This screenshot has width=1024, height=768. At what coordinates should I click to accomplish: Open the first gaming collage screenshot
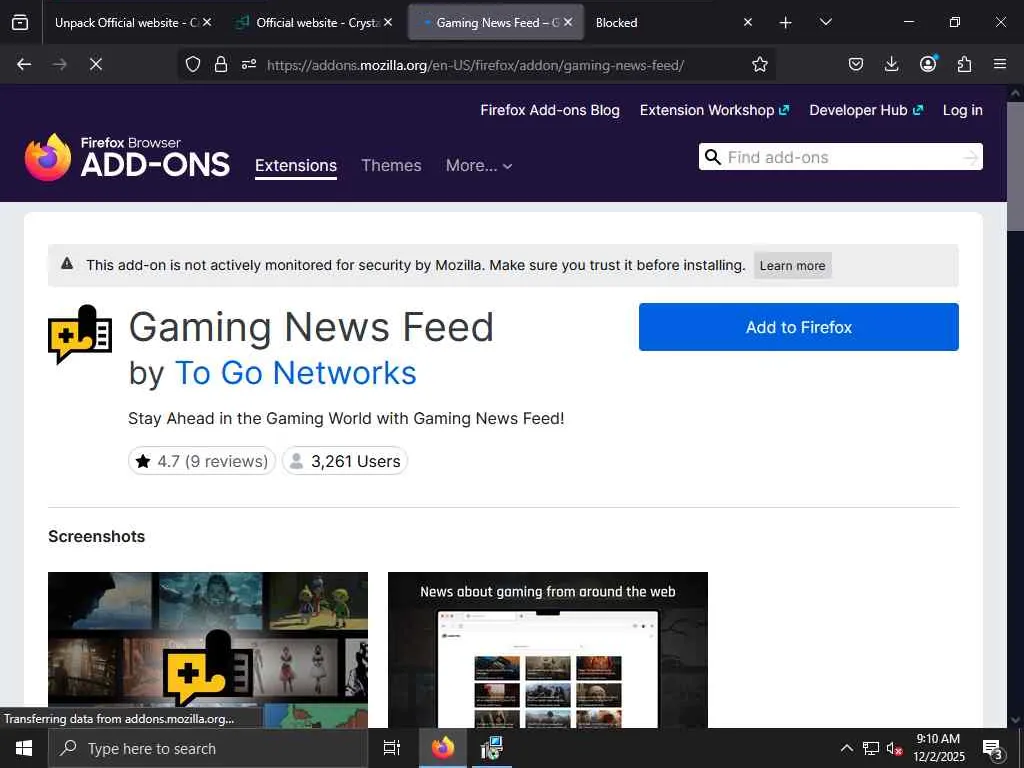208,650
